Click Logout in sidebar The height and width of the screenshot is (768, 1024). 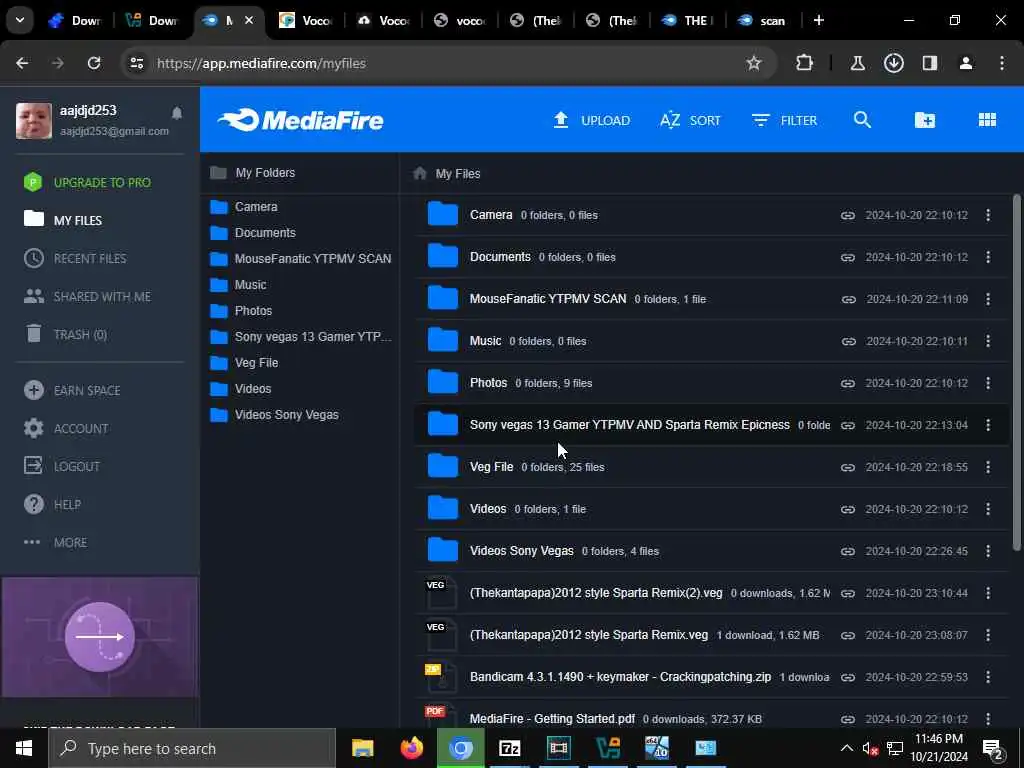tap(62, 466)
